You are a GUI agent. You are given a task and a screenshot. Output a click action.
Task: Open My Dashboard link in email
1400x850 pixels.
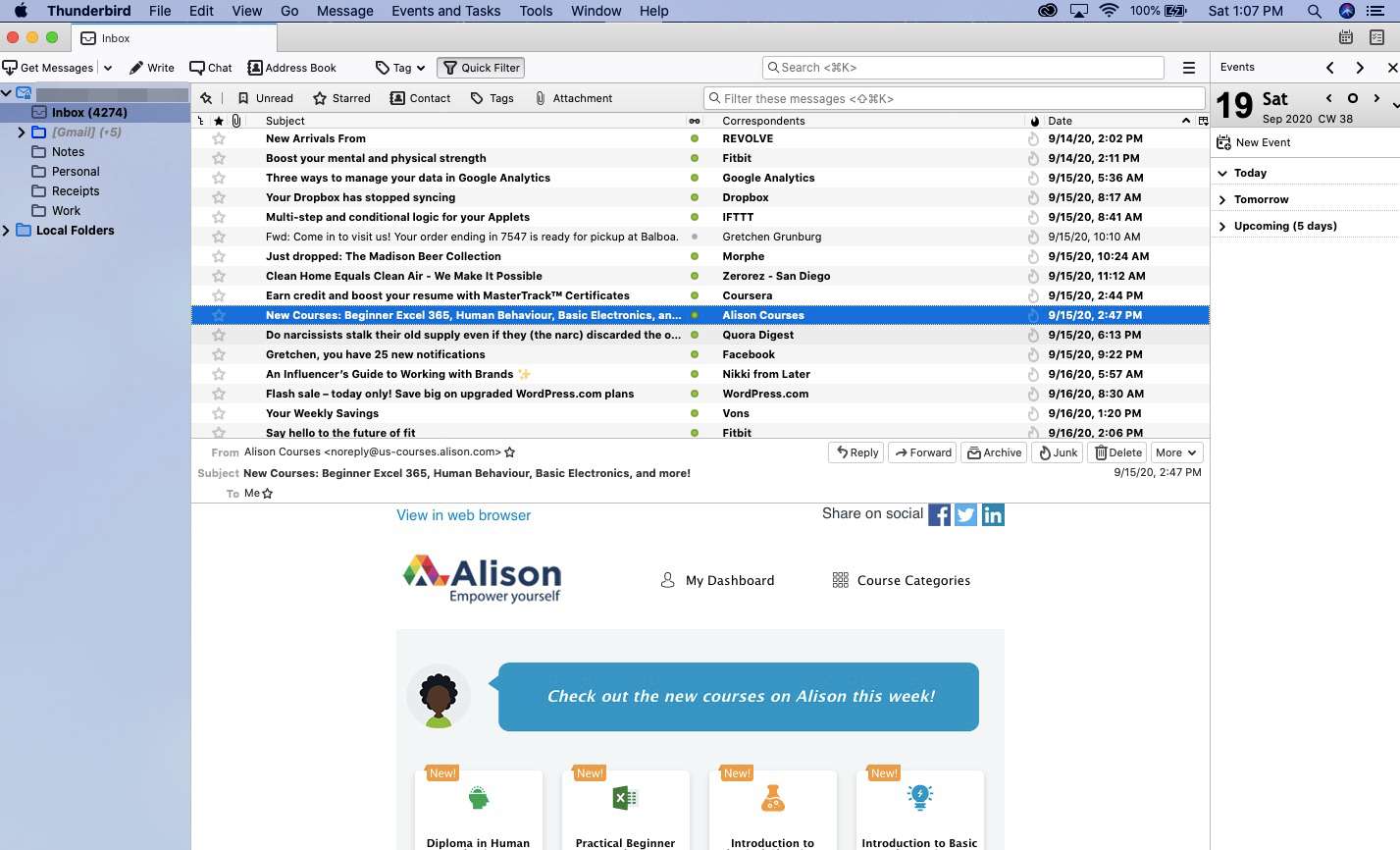point(717,580)
